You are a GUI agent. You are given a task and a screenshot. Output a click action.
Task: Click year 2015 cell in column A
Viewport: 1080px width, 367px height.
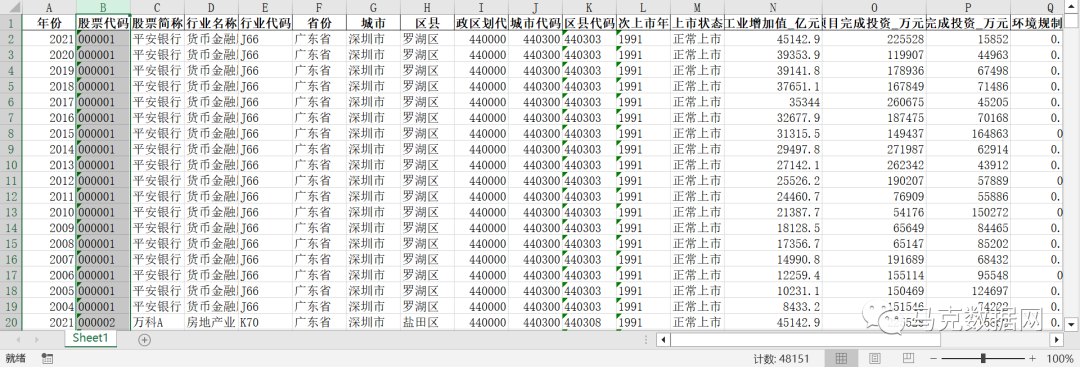click(50, 134)
